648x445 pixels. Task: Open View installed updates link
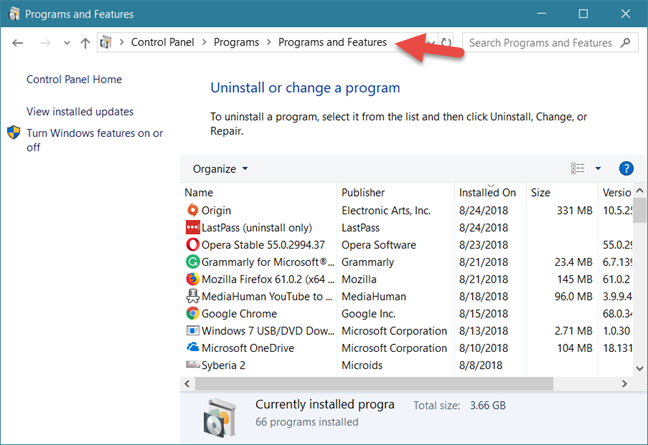pyautogui.click(x=80, y=112)
